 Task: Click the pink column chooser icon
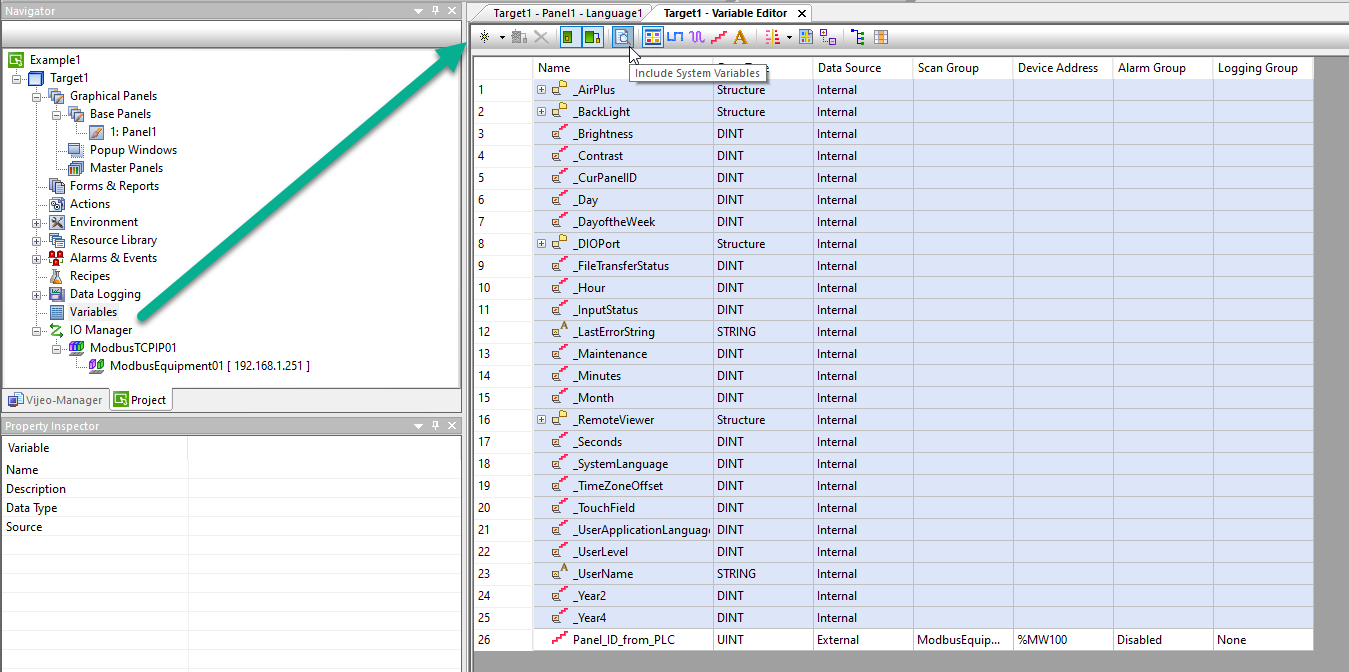tap(772, 37)
